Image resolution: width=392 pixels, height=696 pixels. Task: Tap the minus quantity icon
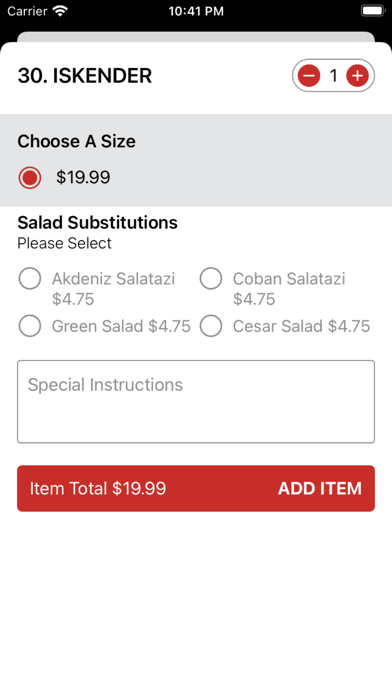(309, 76)
